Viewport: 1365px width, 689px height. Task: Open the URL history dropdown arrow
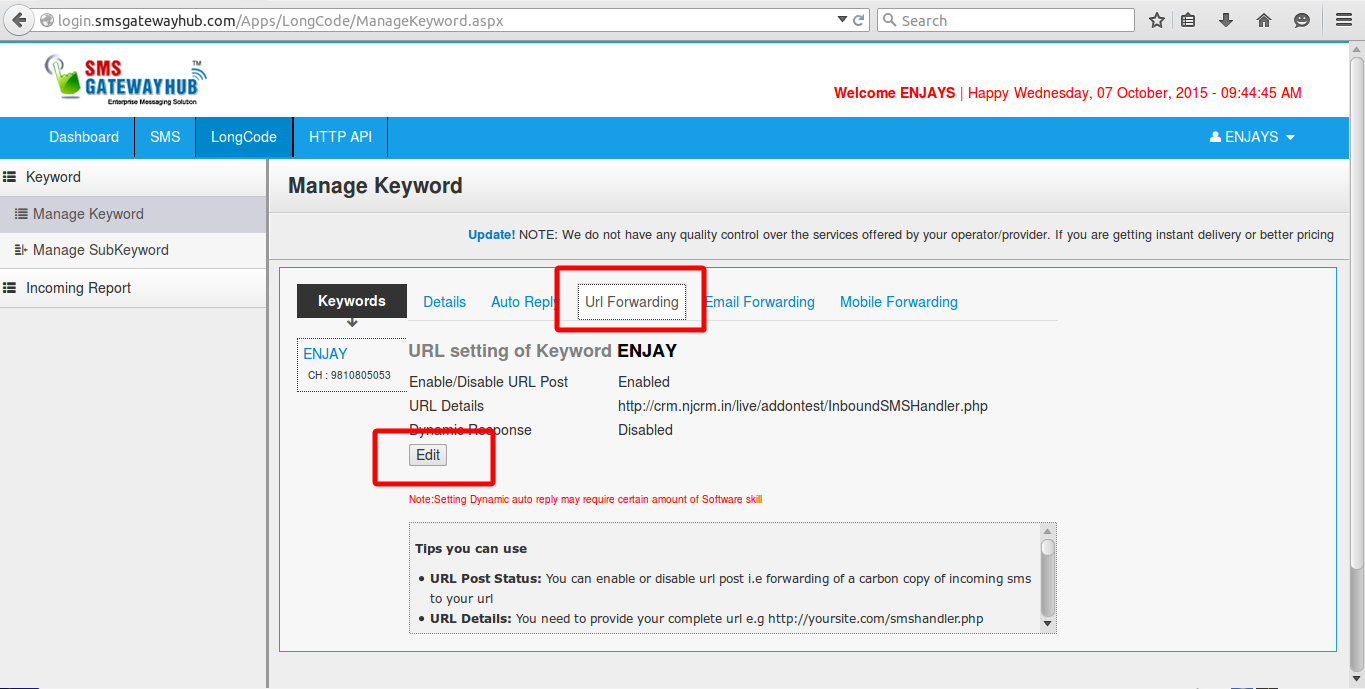tap(842, 20)
